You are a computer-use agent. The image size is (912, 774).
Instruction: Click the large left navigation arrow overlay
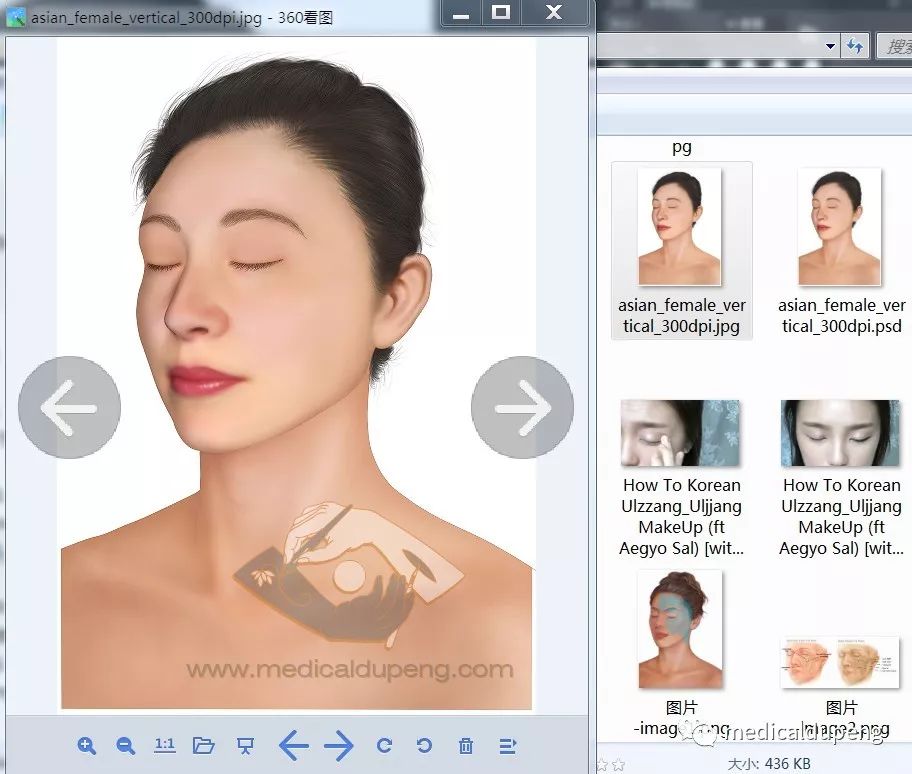pyautogui.click(x=69, y=407)
